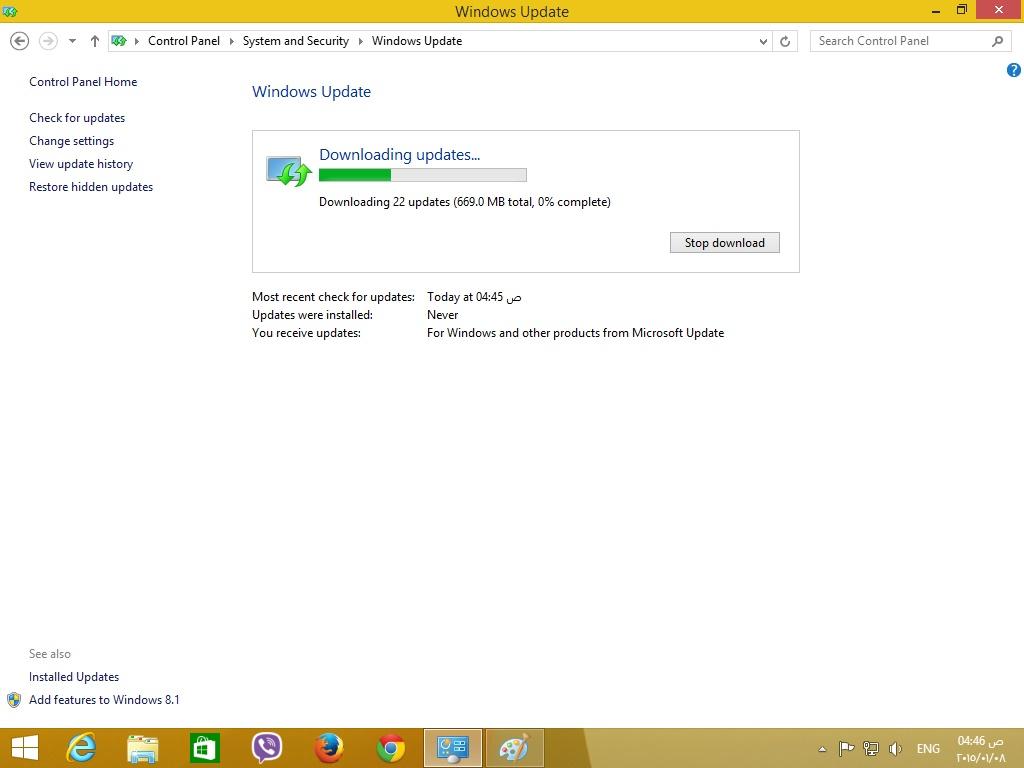1024x768 pixels.
Task: Switch to Paint taskbar button
Action: [x=515, y=748]
